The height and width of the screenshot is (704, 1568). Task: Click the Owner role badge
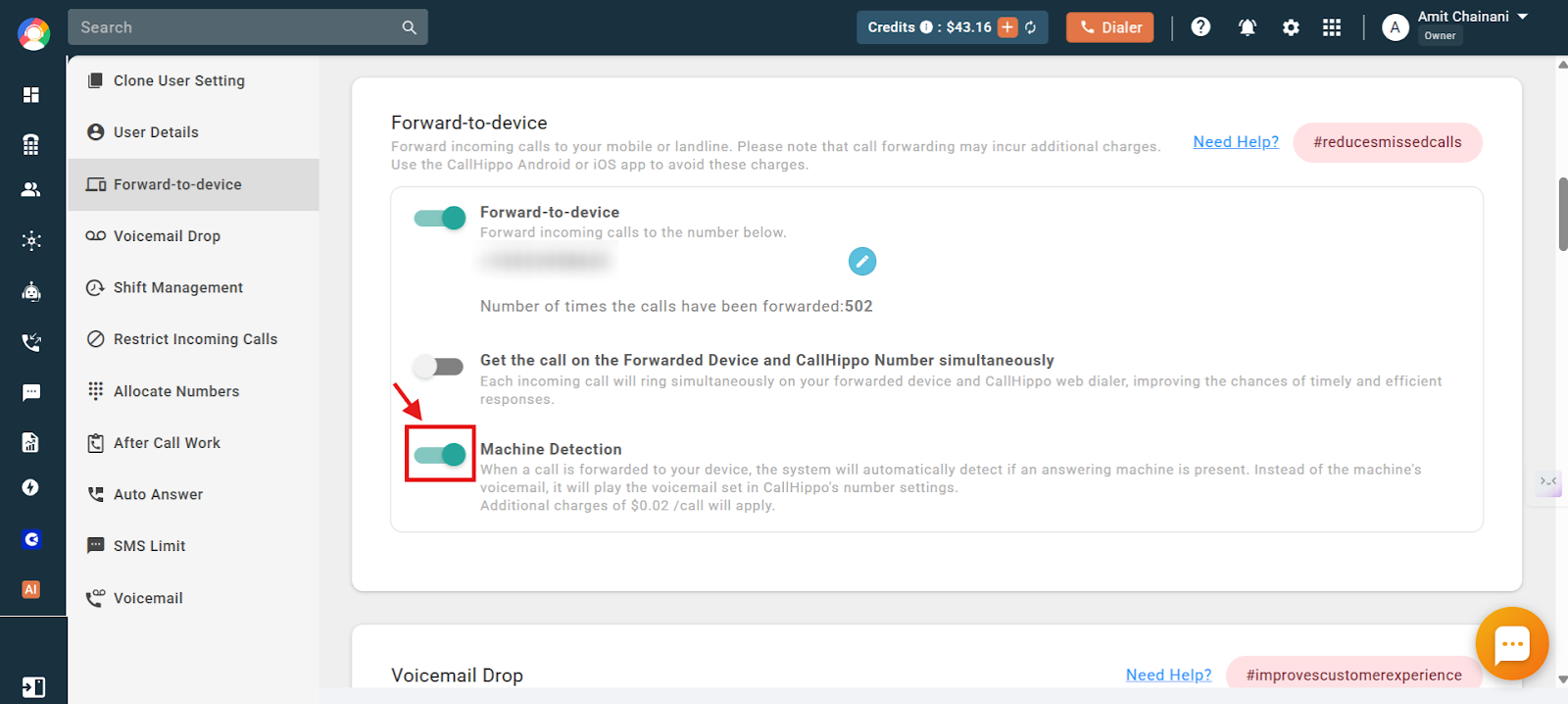[1440, 36]
